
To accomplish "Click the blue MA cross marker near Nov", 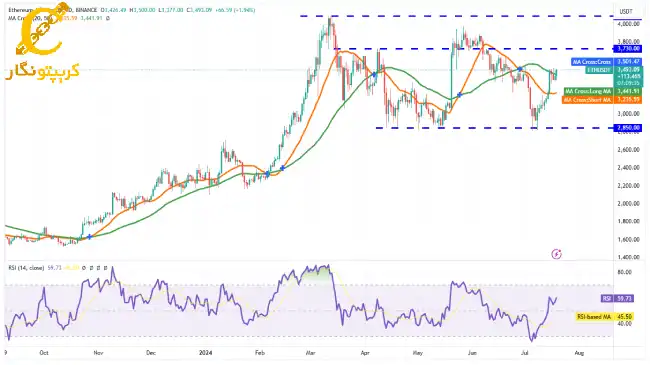I will tap(89, 237).
